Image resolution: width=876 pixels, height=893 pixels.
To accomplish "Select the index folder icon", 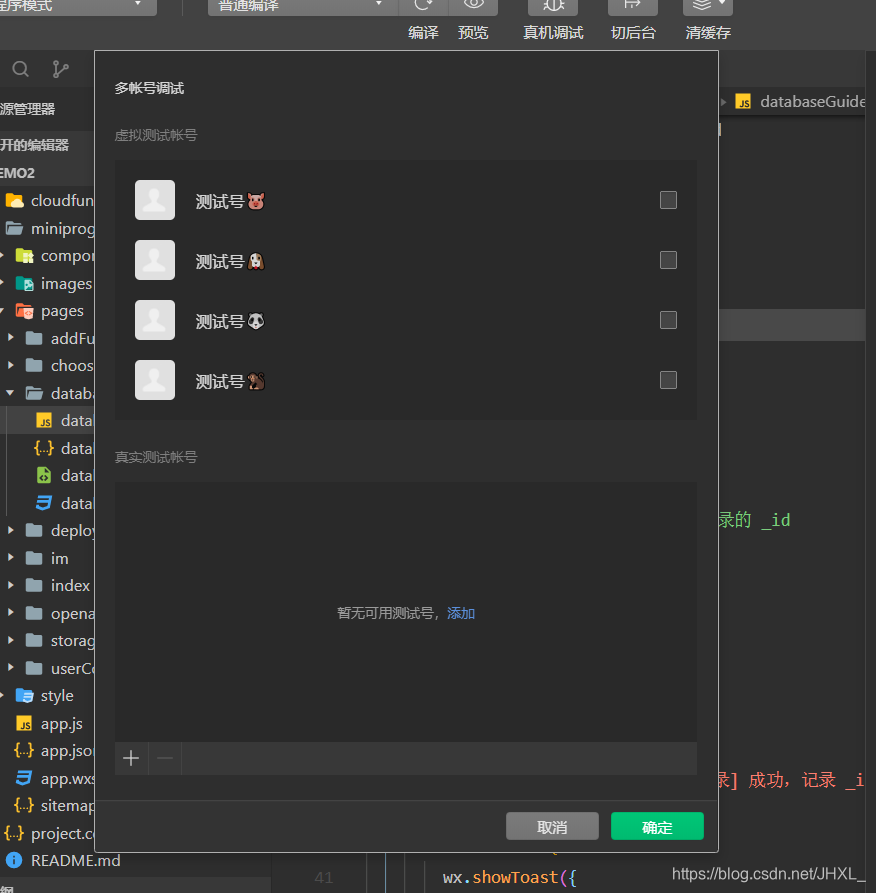I will (x=34, y=585).
